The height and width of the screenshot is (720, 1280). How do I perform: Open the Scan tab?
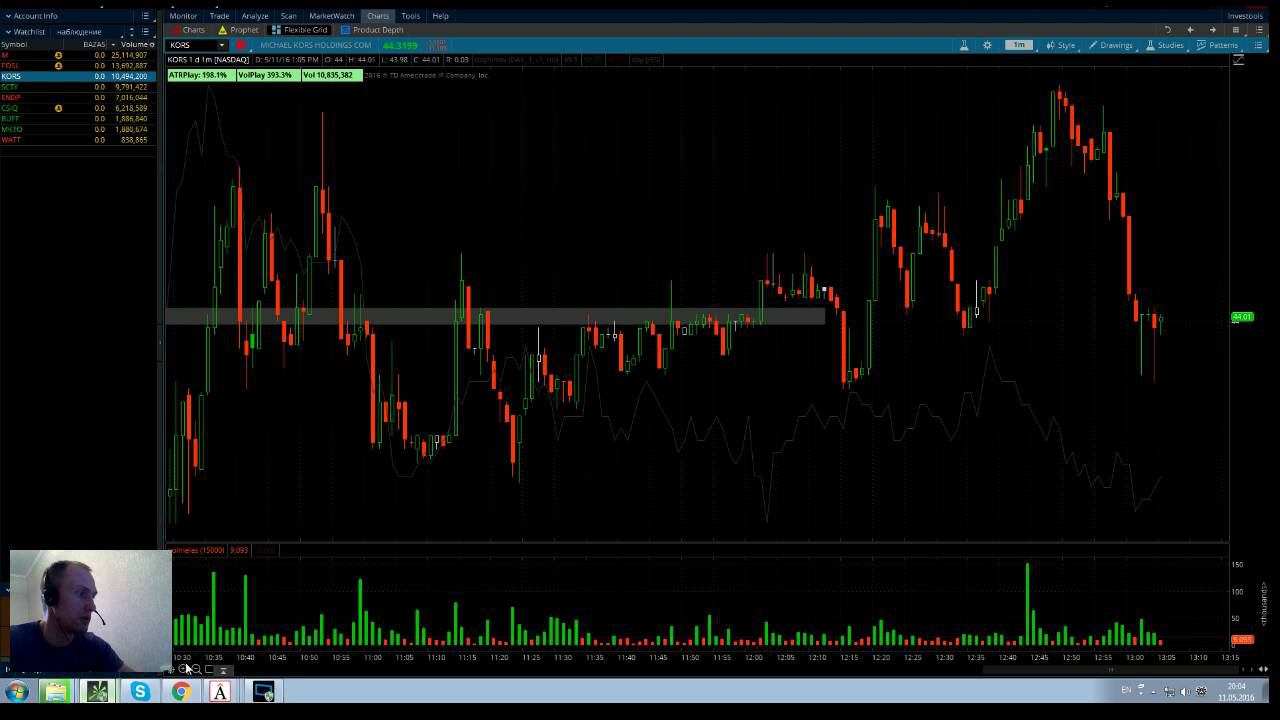point(288,16)
